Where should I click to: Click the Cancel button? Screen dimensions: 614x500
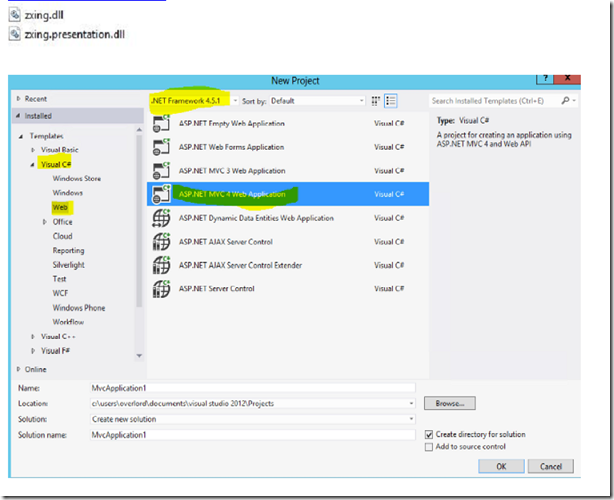pos(551,466)
